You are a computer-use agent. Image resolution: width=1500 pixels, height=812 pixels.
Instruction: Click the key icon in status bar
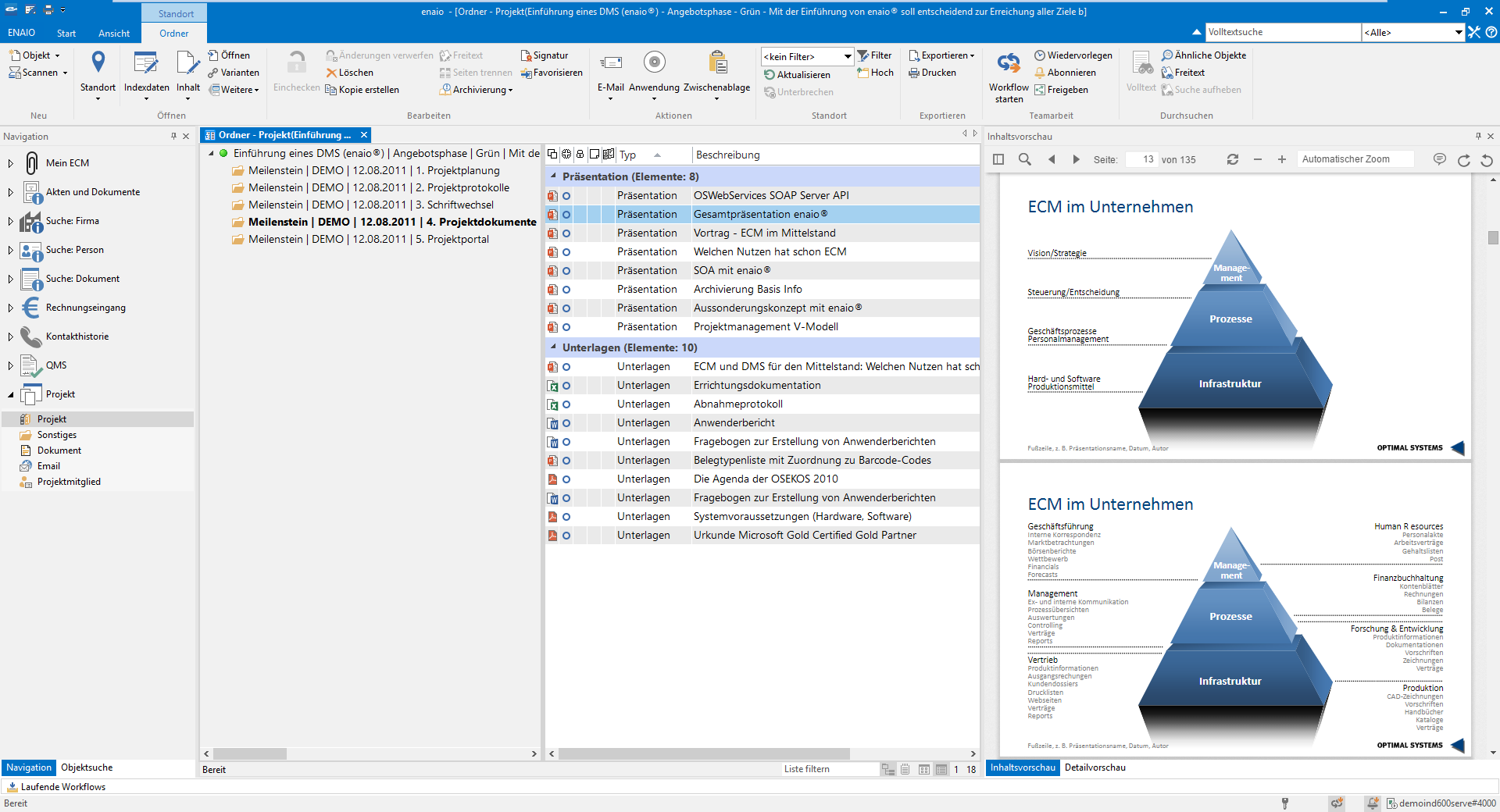point(1284,803)
